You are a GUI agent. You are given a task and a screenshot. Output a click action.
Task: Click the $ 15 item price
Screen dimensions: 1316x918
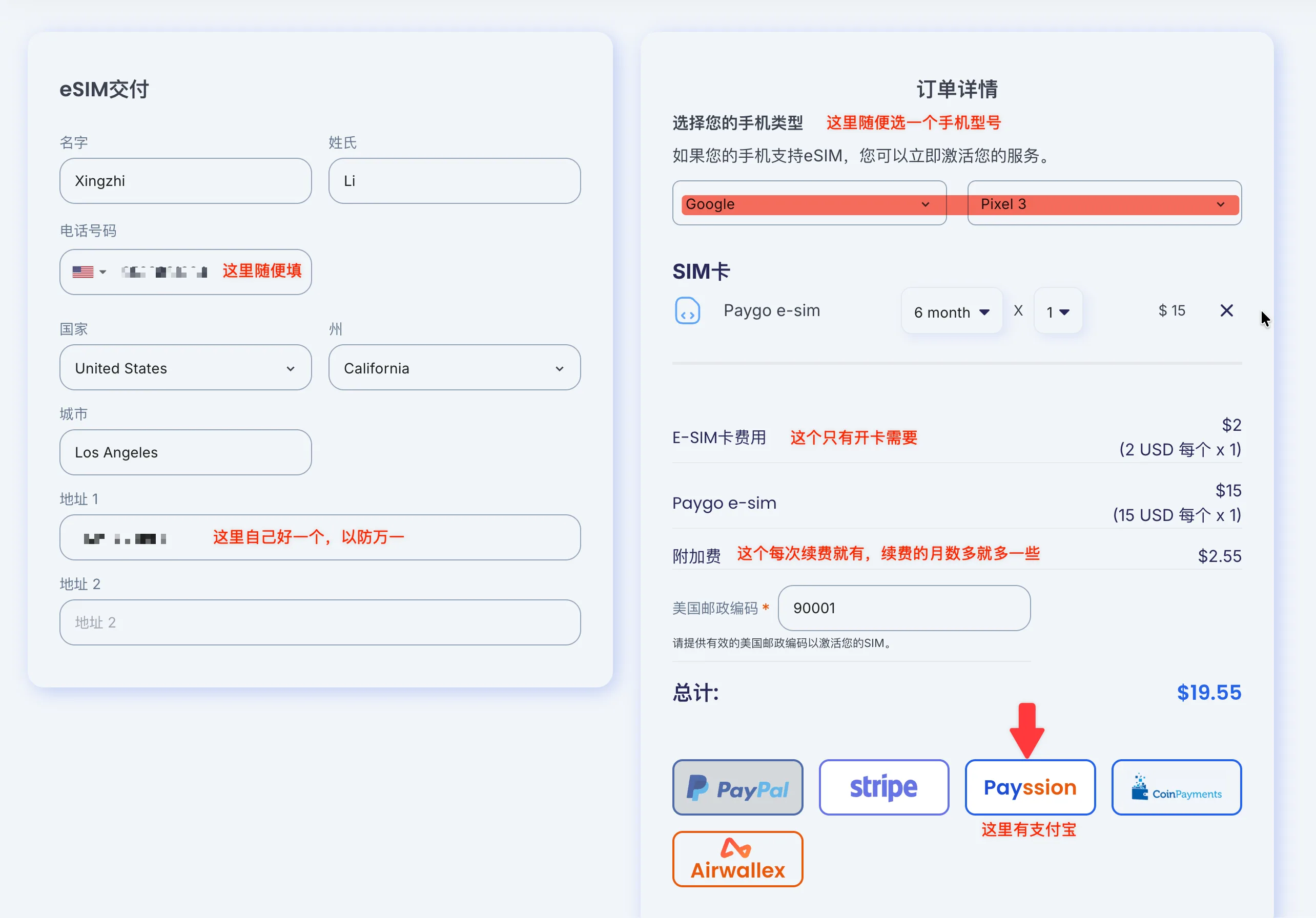tap(1171, 310)
